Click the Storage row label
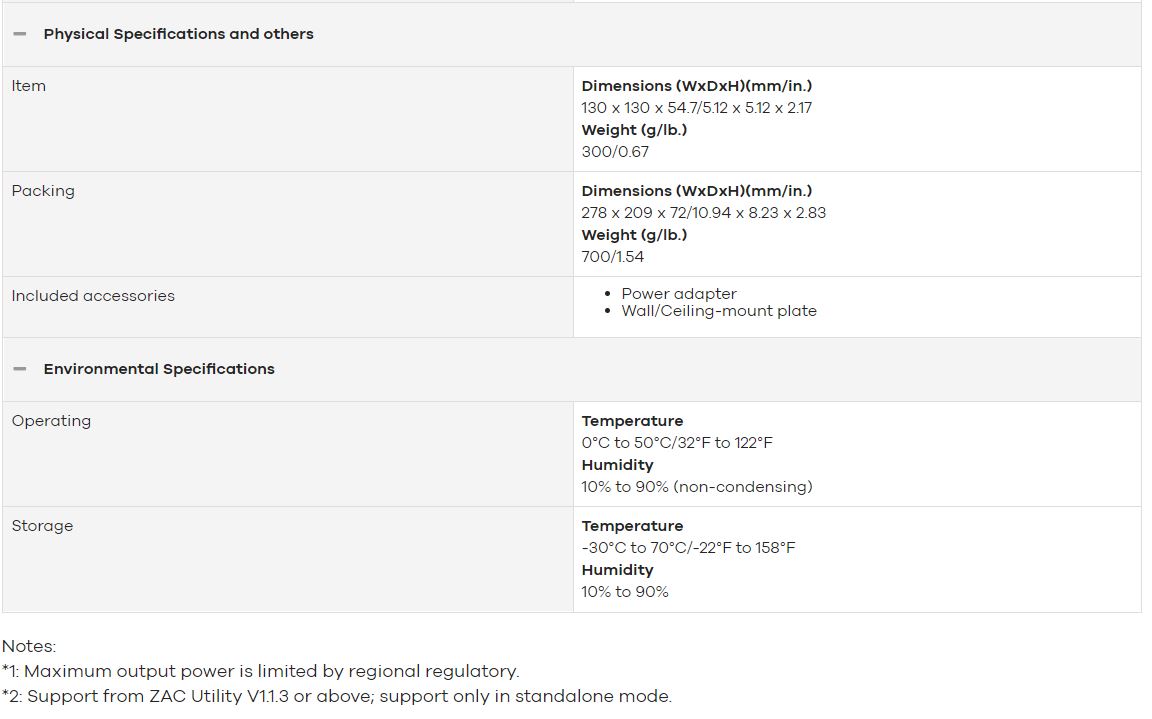 pos(43,526)
